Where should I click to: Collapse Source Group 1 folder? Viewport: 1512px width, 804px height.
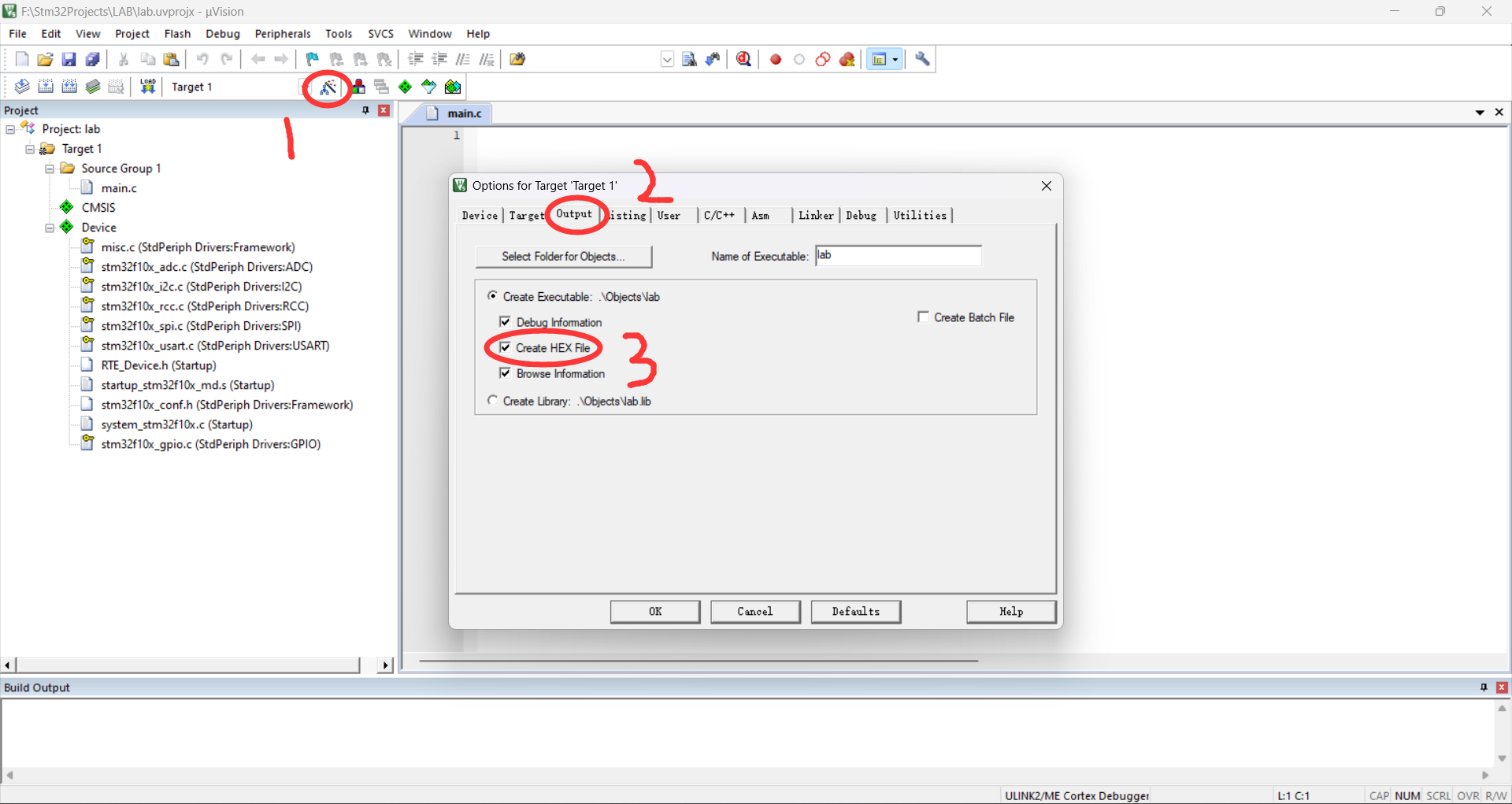point(50,169)
